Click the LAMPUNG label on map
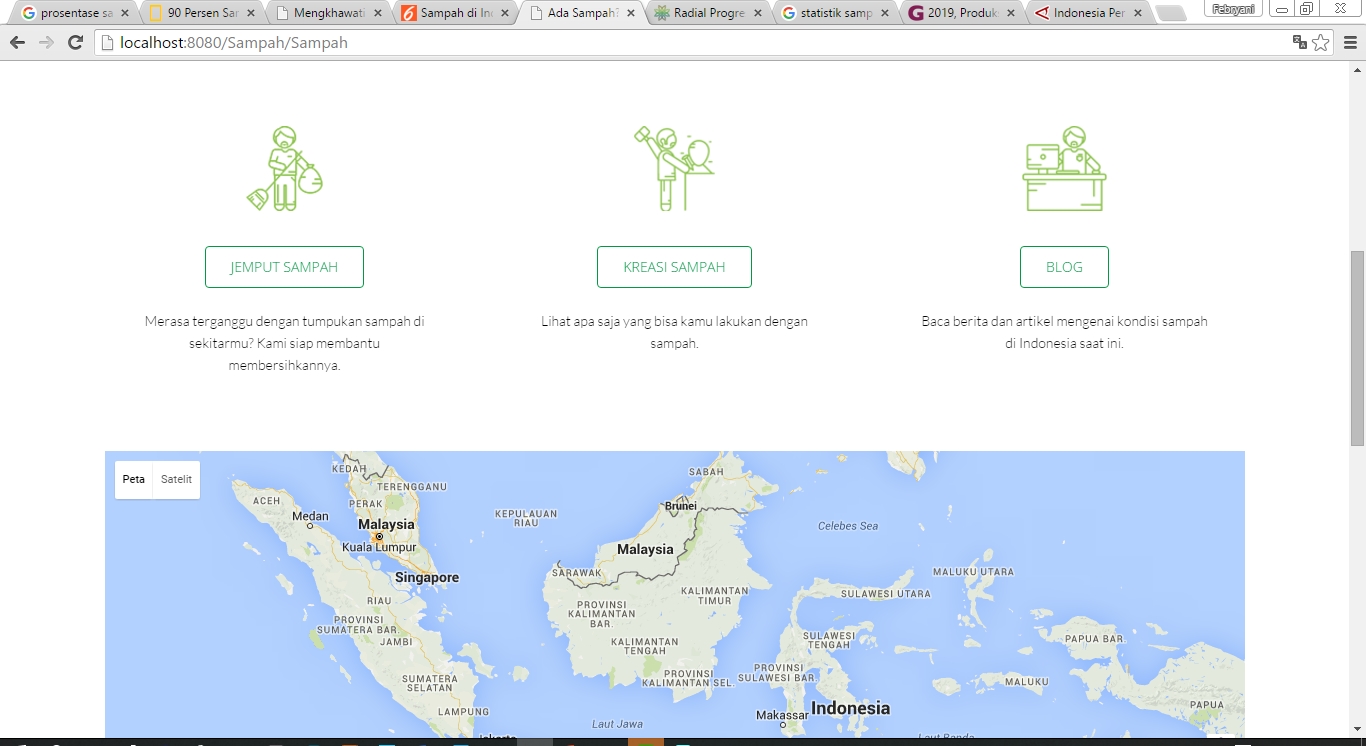The width and height of the screenshot is (1366, 746). [x=464, y=712]
